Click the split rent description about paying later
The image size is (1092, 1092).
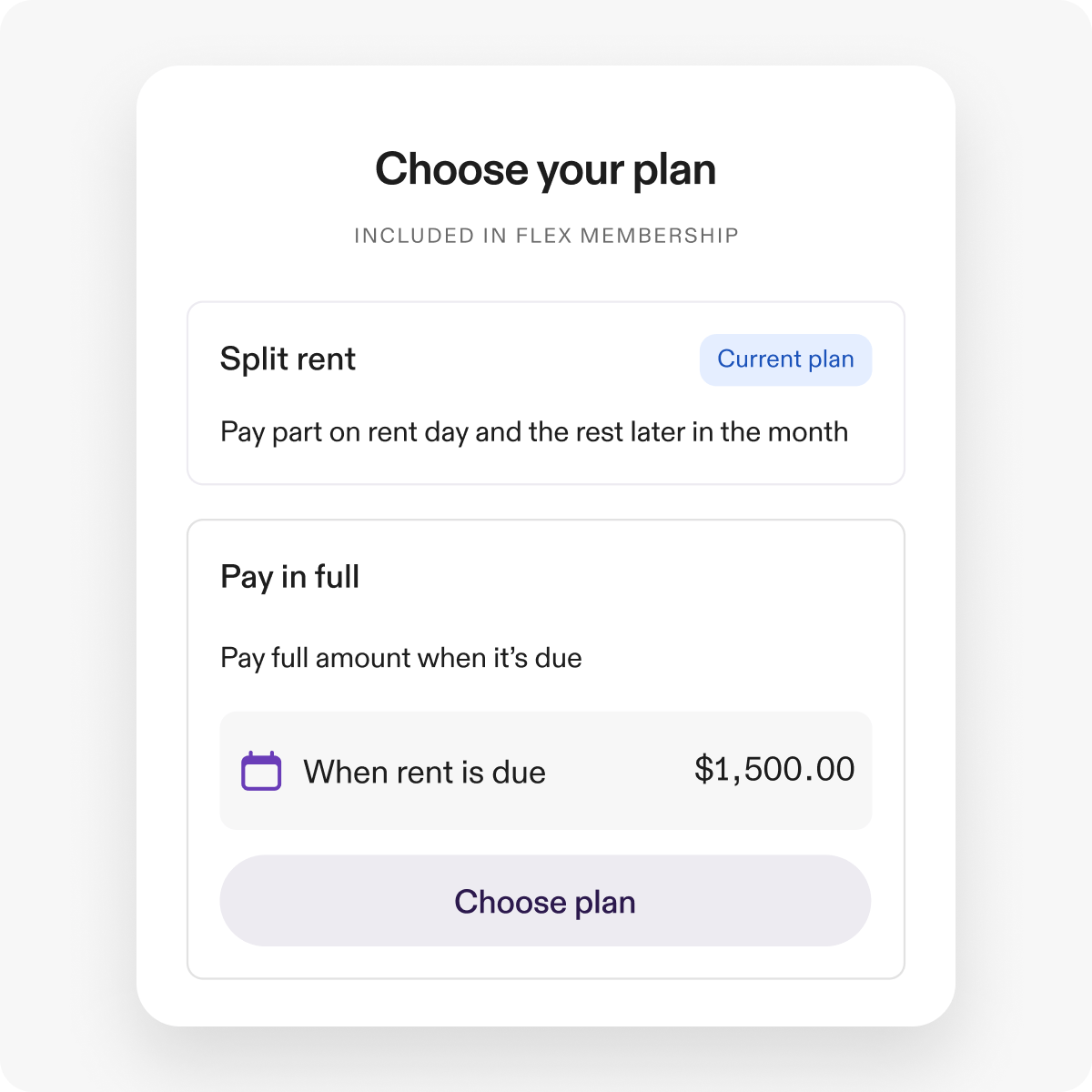(534, 432)
